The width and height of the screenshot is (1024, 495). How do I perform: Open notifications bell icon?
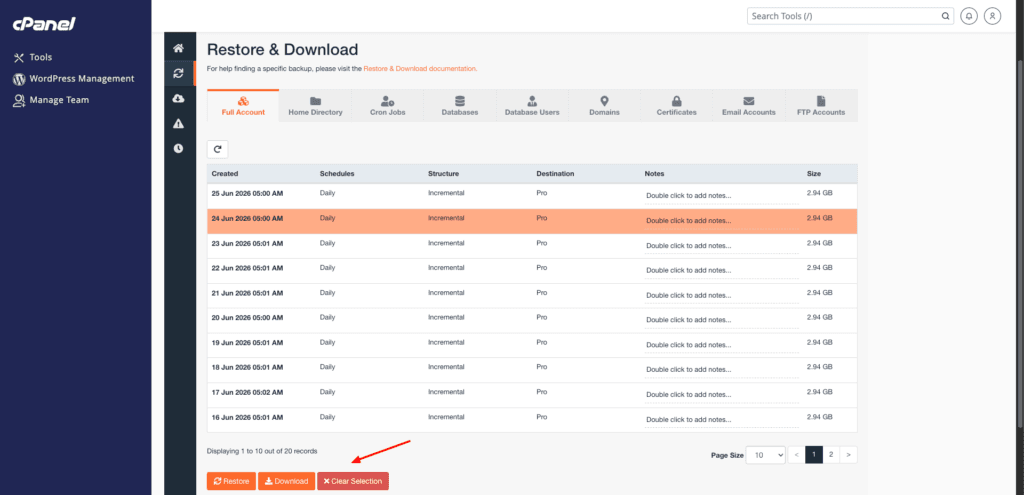point(969,16)
